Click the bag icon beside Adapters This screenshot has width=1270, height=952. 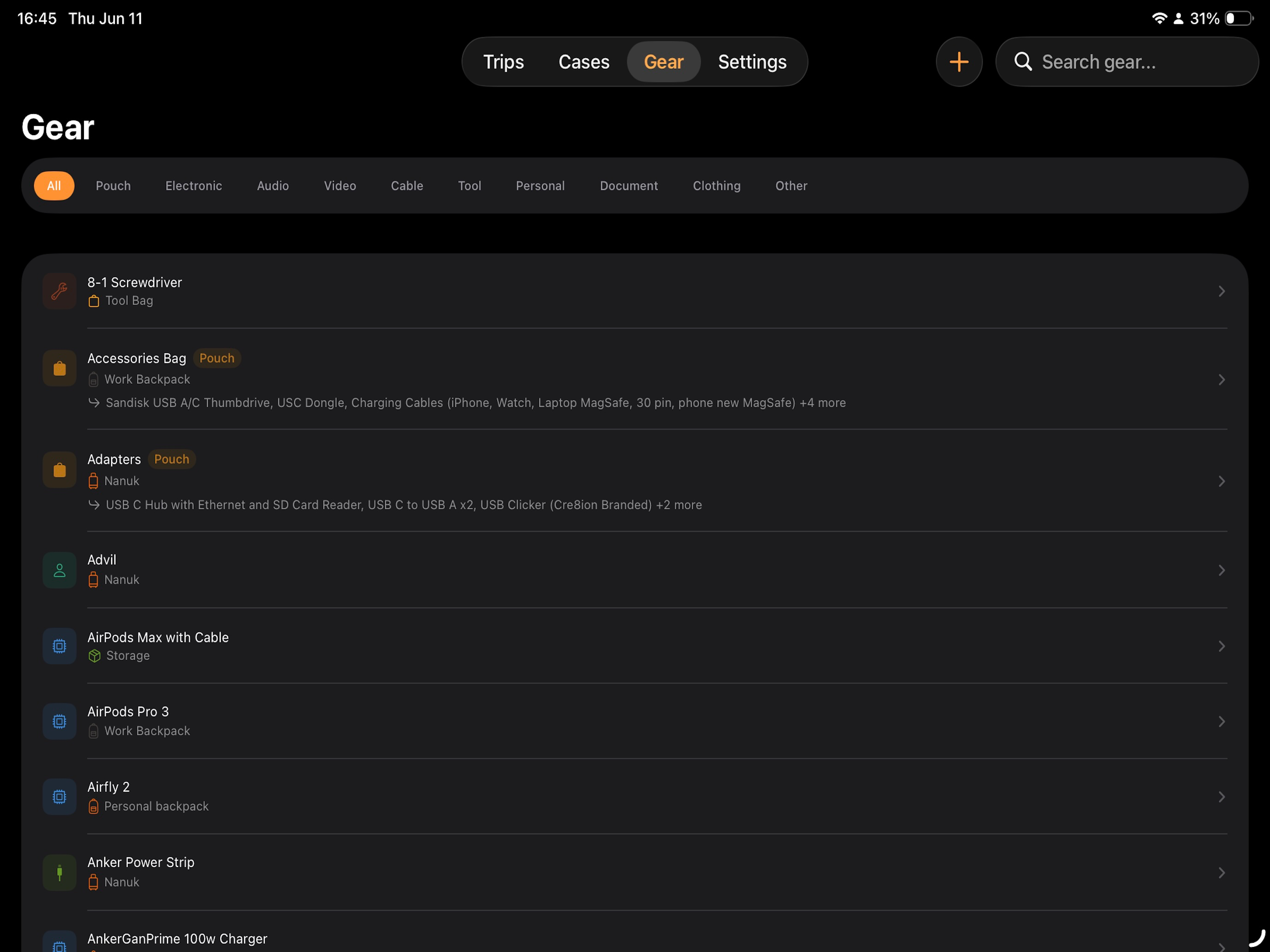(x=60, y=470)
